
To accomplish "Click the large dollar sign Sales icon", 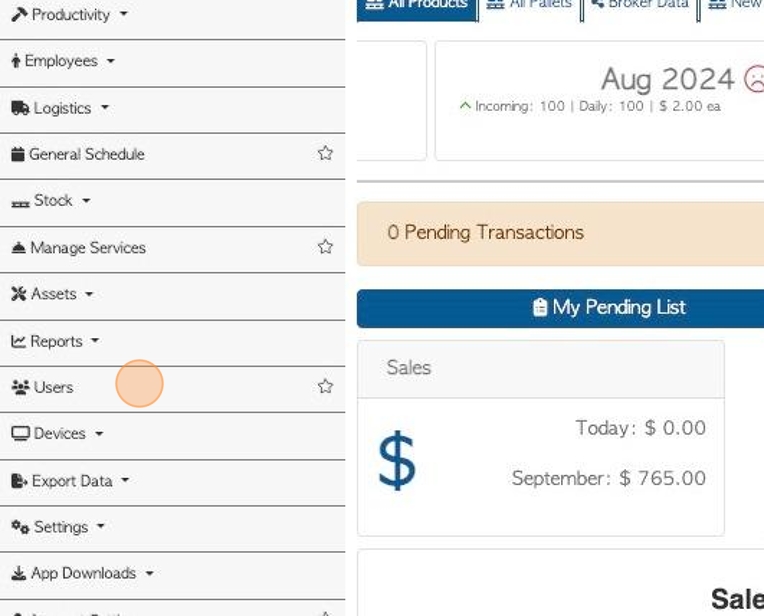I will click(x=397, y=461).
